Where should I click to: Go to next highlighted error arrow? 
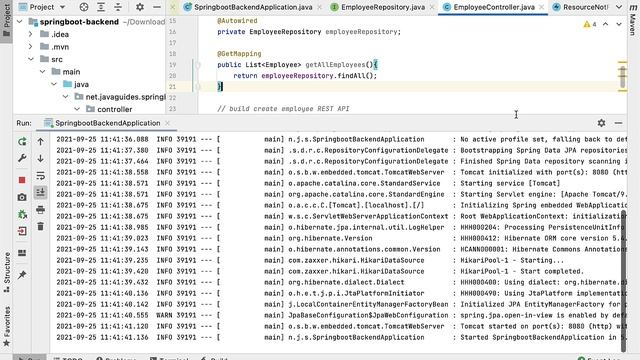tap(619, 24)
